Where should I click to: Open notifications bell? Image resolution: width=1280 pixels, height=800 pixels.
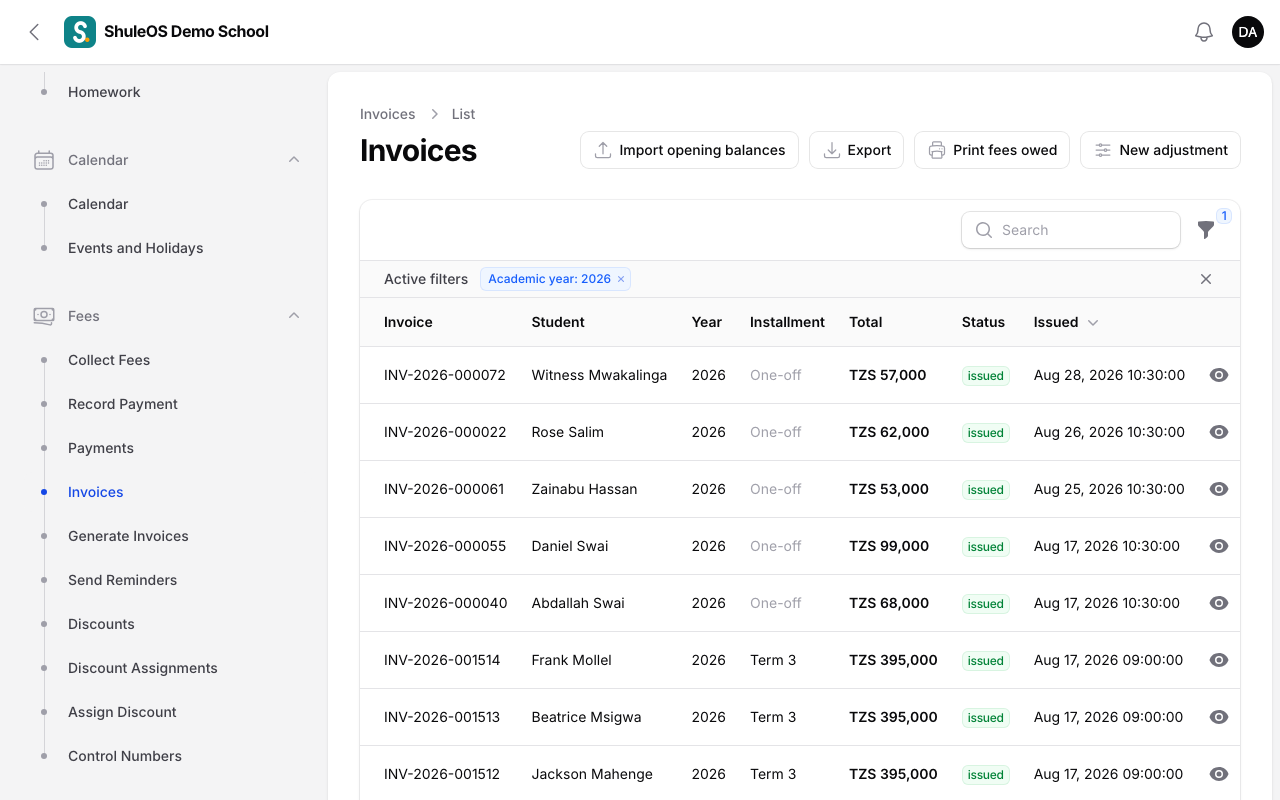[x=1204, y=32]
